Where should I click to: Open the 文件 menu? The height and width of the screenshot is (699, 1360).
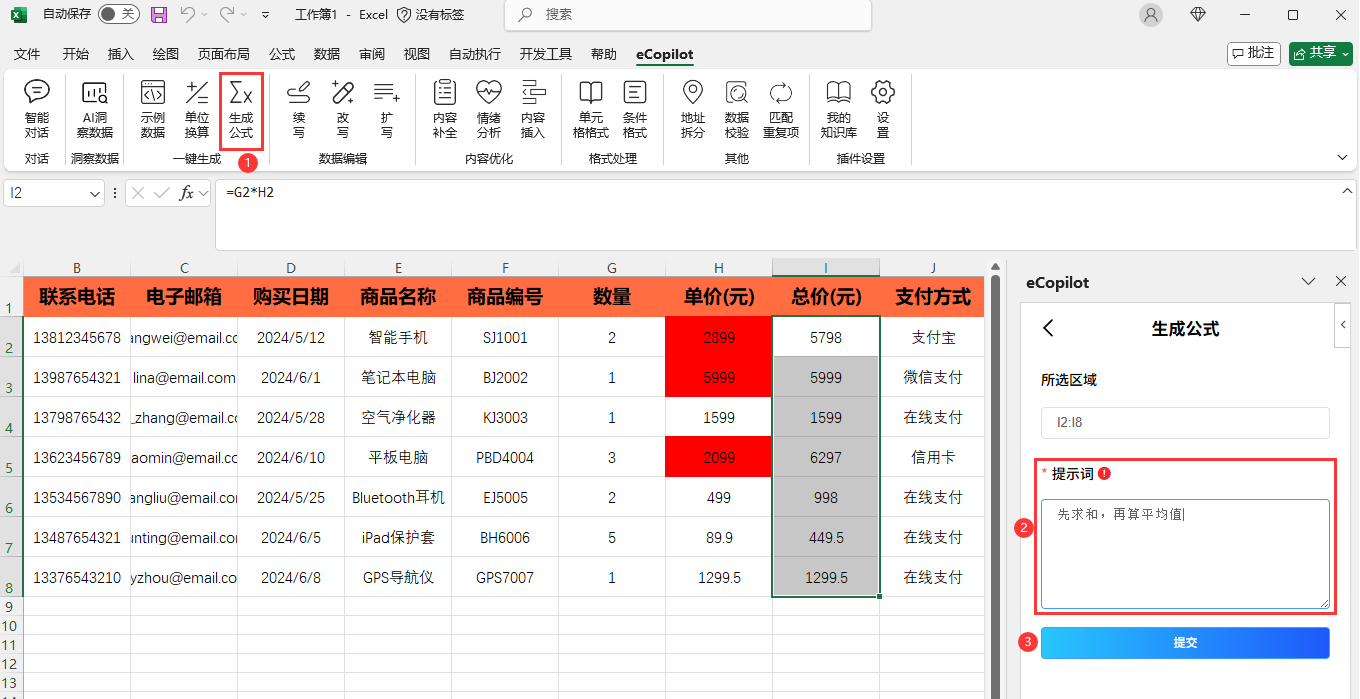click(27, 54)
